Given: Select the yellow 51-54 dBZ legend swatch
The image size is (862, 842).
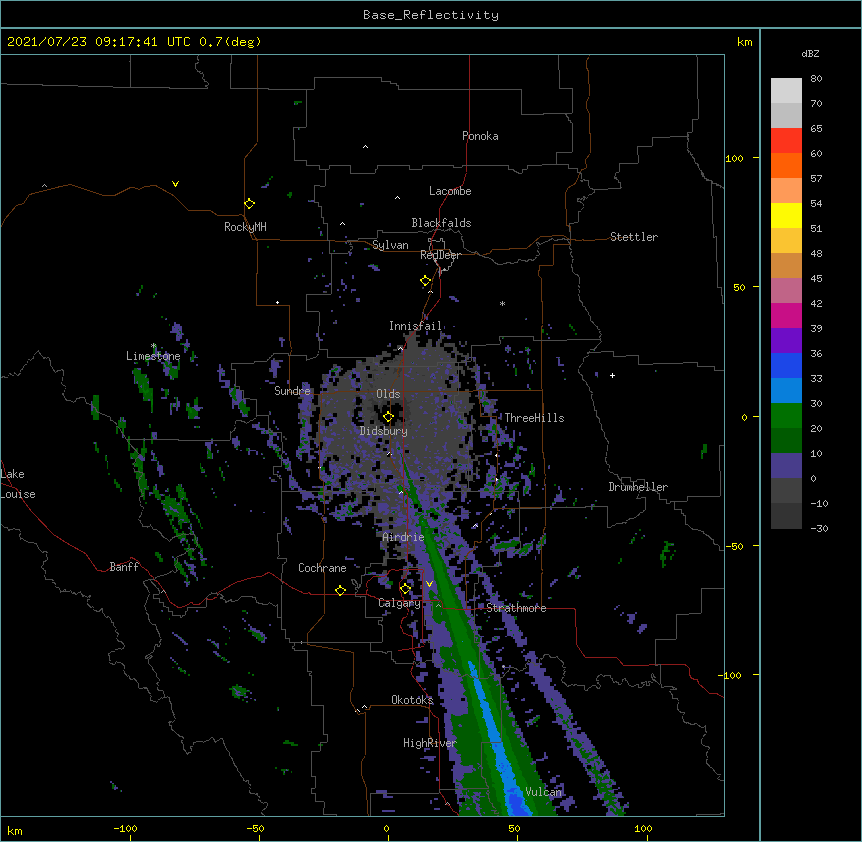Looking at the screenshot, I should [x=786, y=215].
